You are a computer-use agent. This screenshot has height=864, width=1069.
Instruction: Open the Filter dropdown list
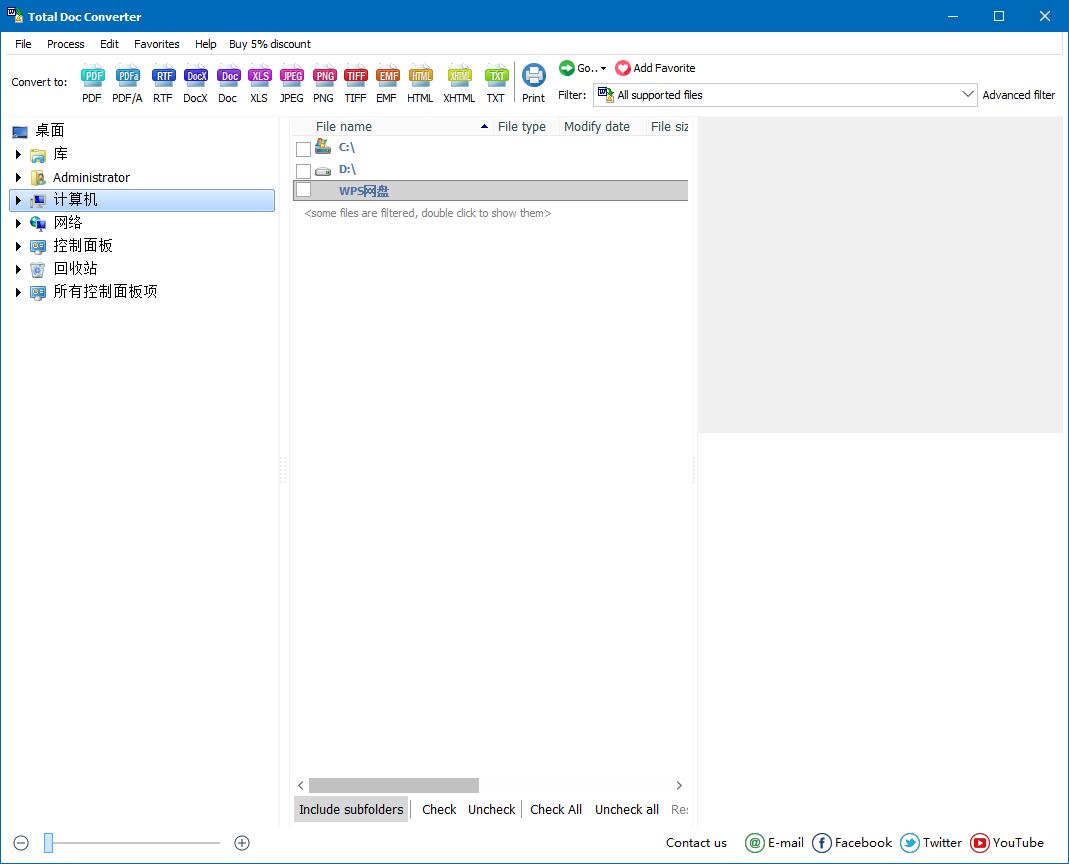click(x=967, y=94)
